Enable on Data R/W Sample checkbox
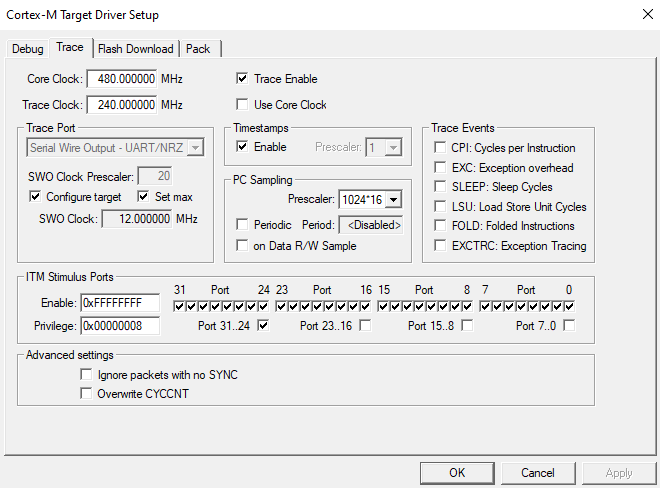Viewport: 662px width, 488px height. click(x=242, y=245)
